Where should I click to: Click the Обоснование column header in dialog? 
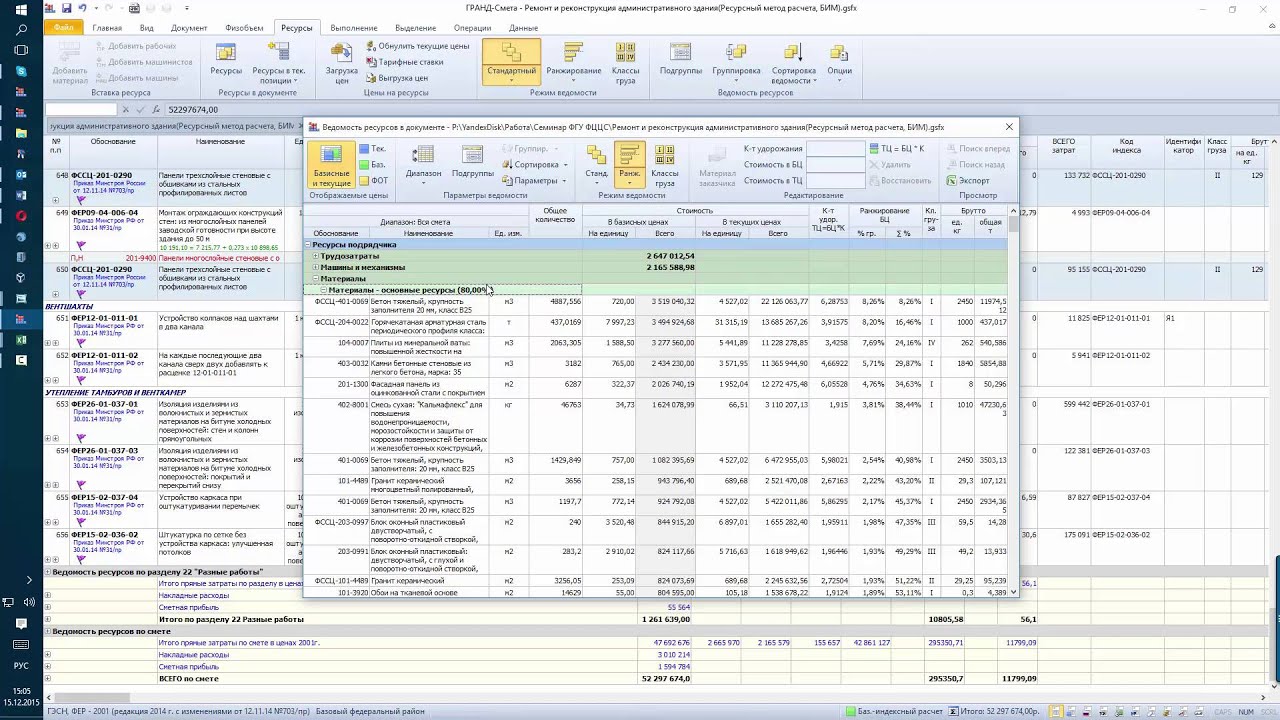pos(336,234)
